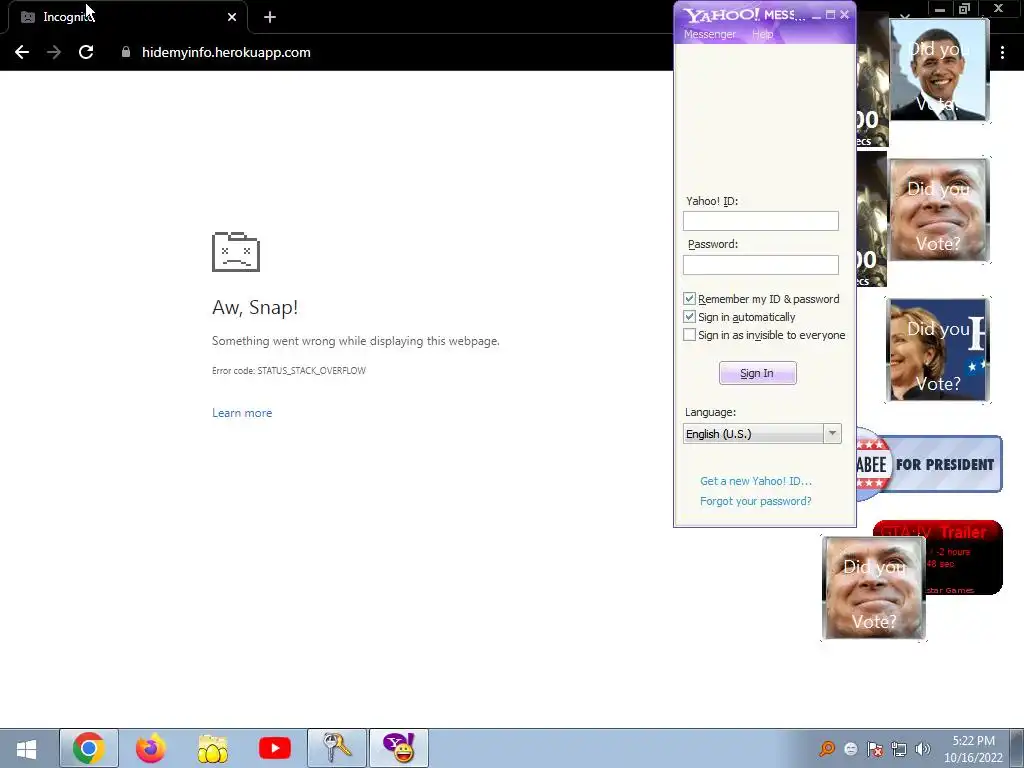This screenshot has width=1024, height=768.
Task: Switch to Yahoo Messenger on taskbar
Action: [x=399, y=748]
